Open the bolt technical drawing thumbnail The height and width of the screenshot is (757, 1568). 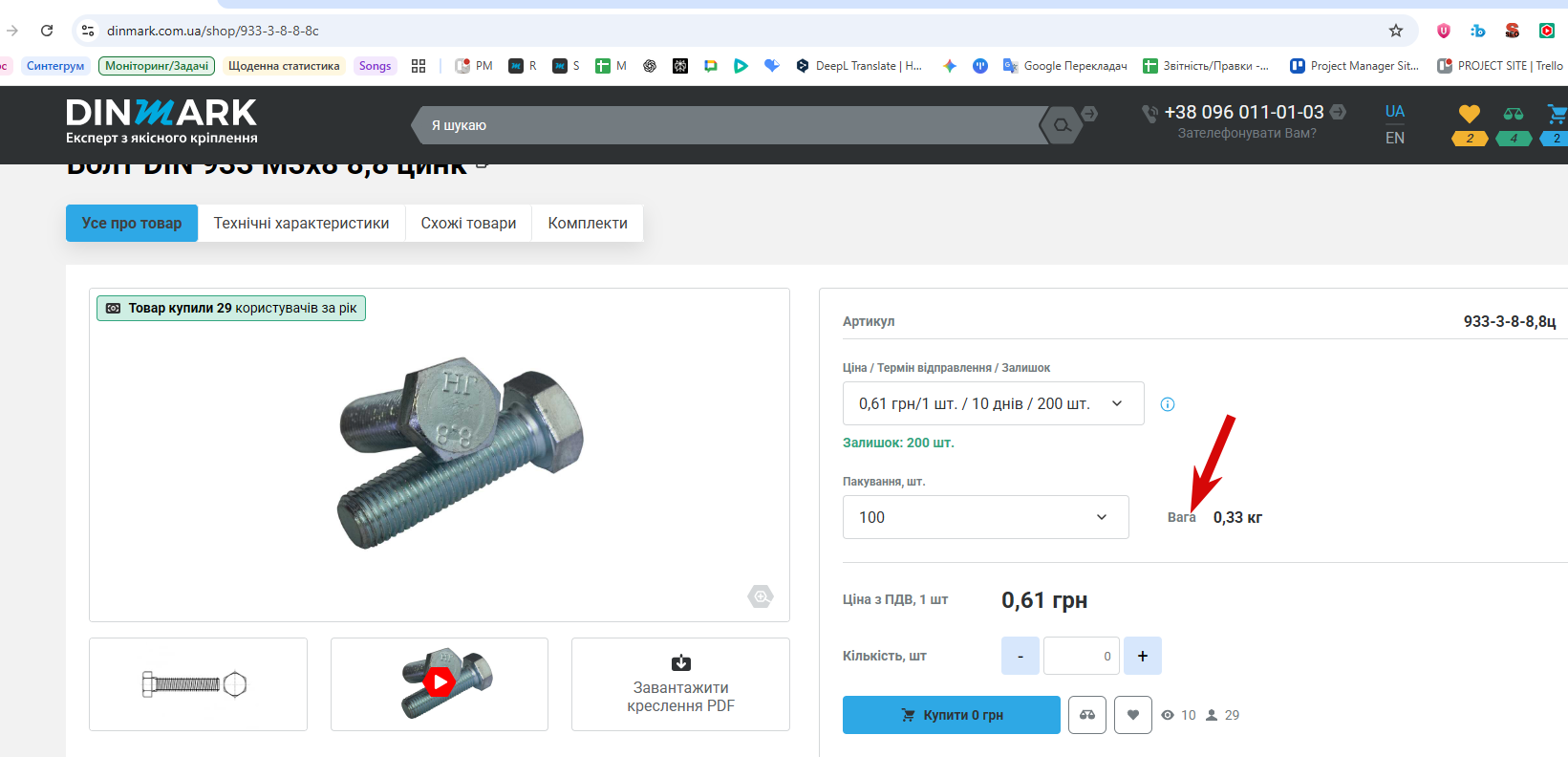(198, 684)
